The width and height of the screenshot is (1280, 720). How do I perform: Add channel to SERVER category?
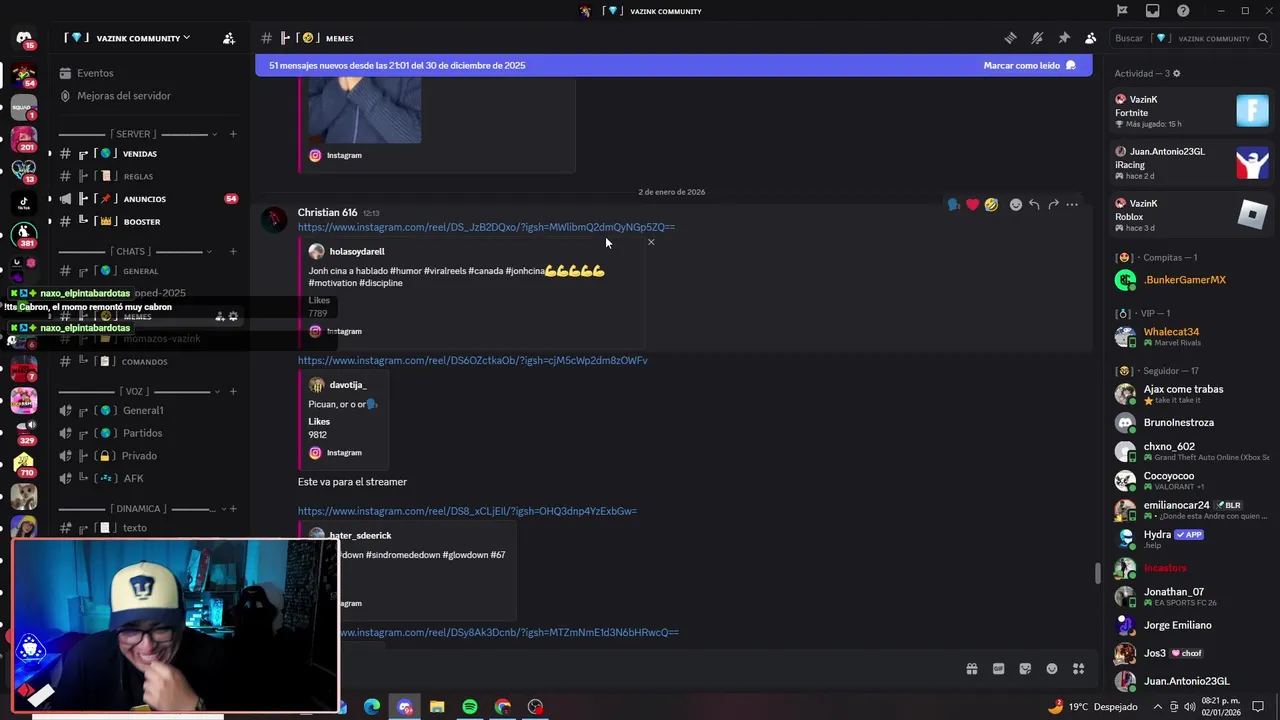[233, 134]
